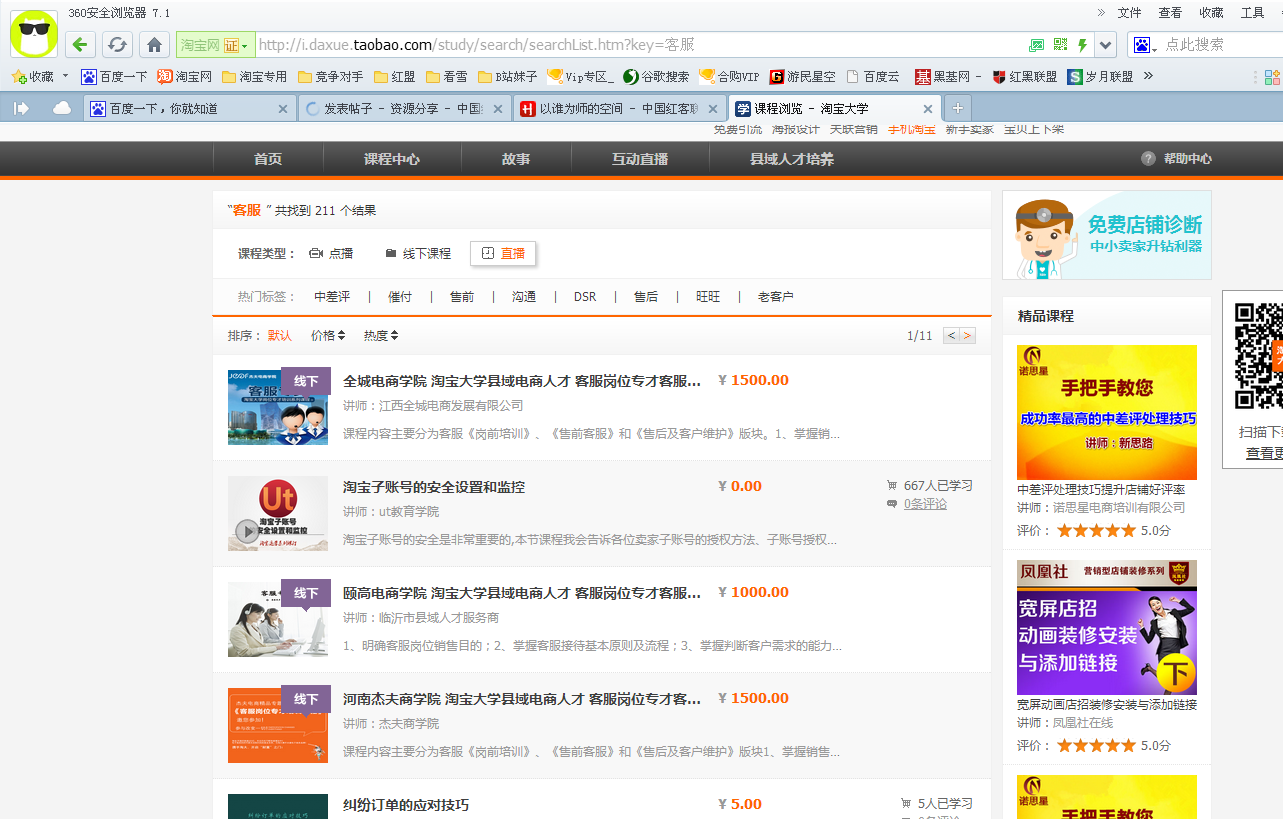Sort results by 热度
This screenshot has width=1283, height=819.
click(x=381, y=336)
